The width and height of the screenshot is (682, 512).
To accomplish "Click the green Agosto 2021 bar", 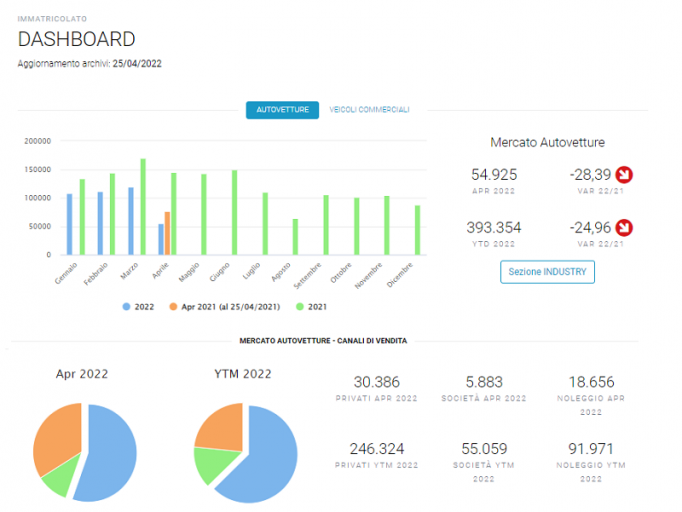I will point(295,237).
